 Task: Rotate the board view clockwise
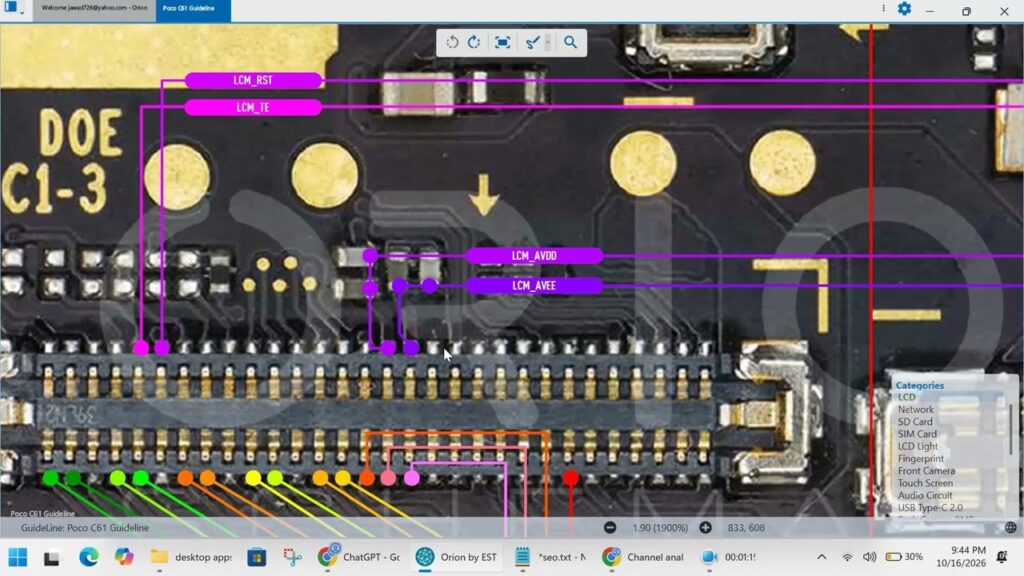[x=474, y=42]
